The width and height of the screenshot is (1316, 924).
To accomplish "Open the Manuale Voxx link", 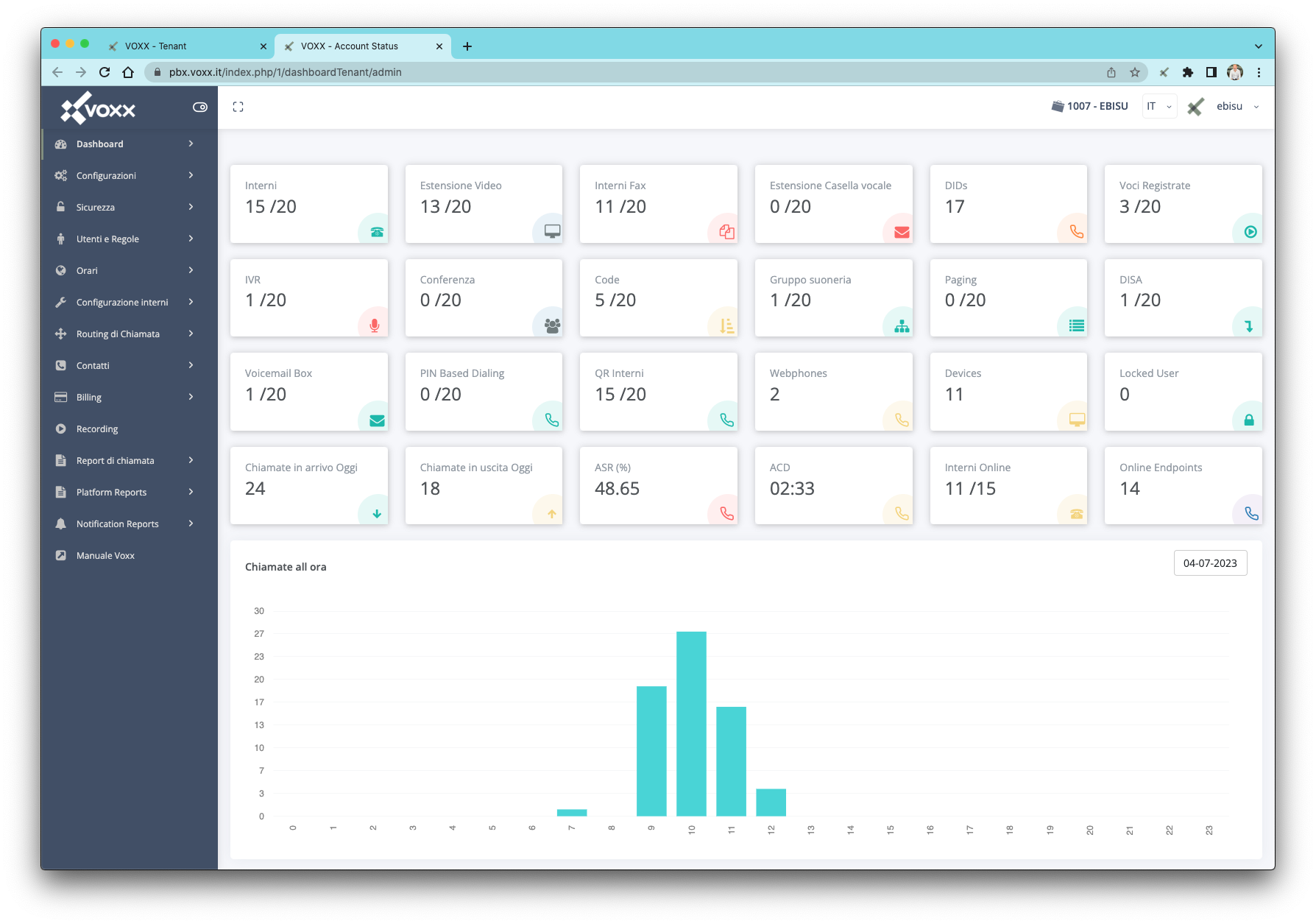I will tap(130, 555).
